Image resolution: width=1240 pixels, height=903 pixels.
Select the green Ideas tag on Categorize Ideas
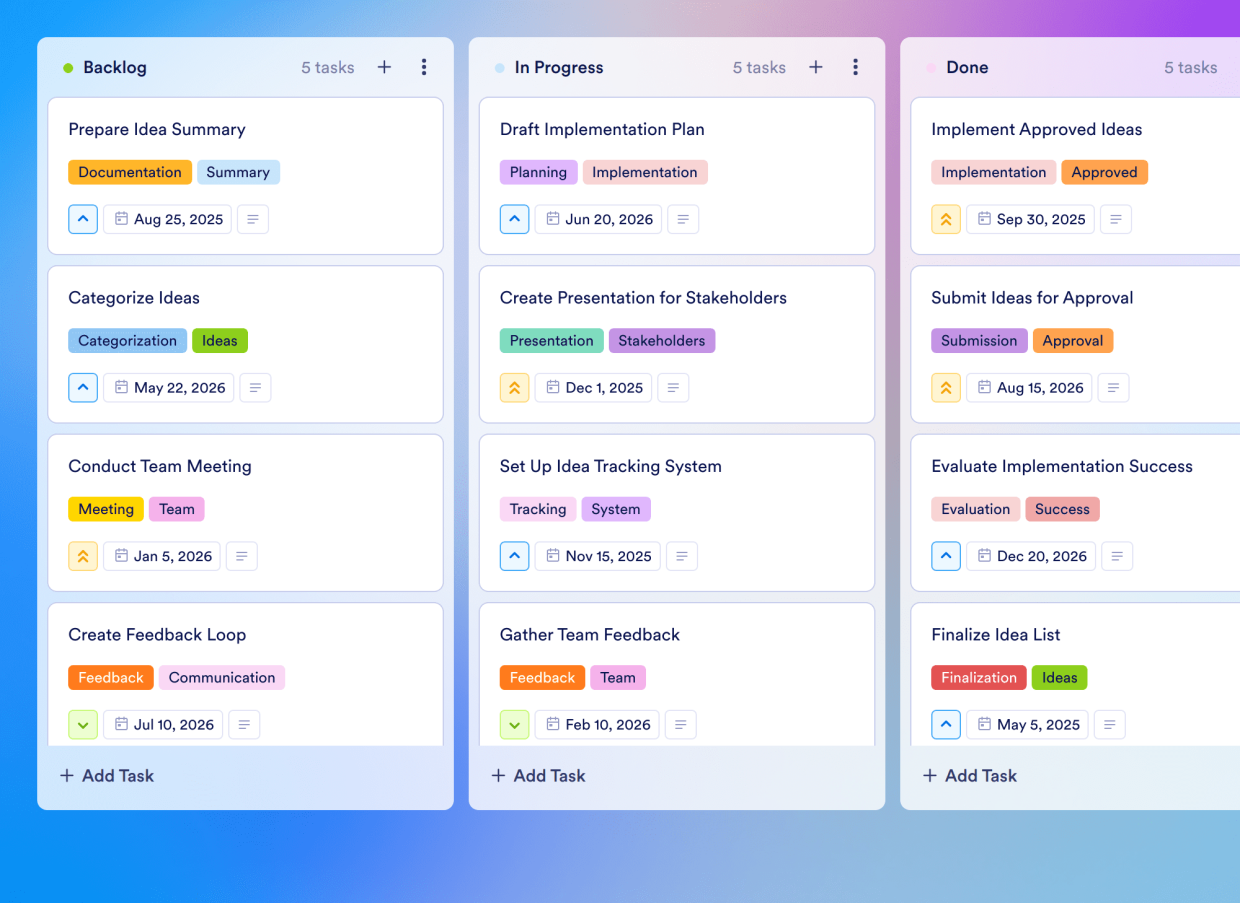219,340
